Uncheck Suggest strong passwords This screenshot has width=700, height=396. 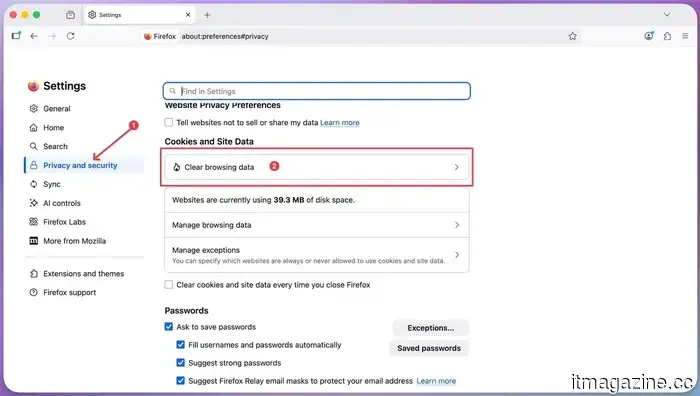coord(180,363)
